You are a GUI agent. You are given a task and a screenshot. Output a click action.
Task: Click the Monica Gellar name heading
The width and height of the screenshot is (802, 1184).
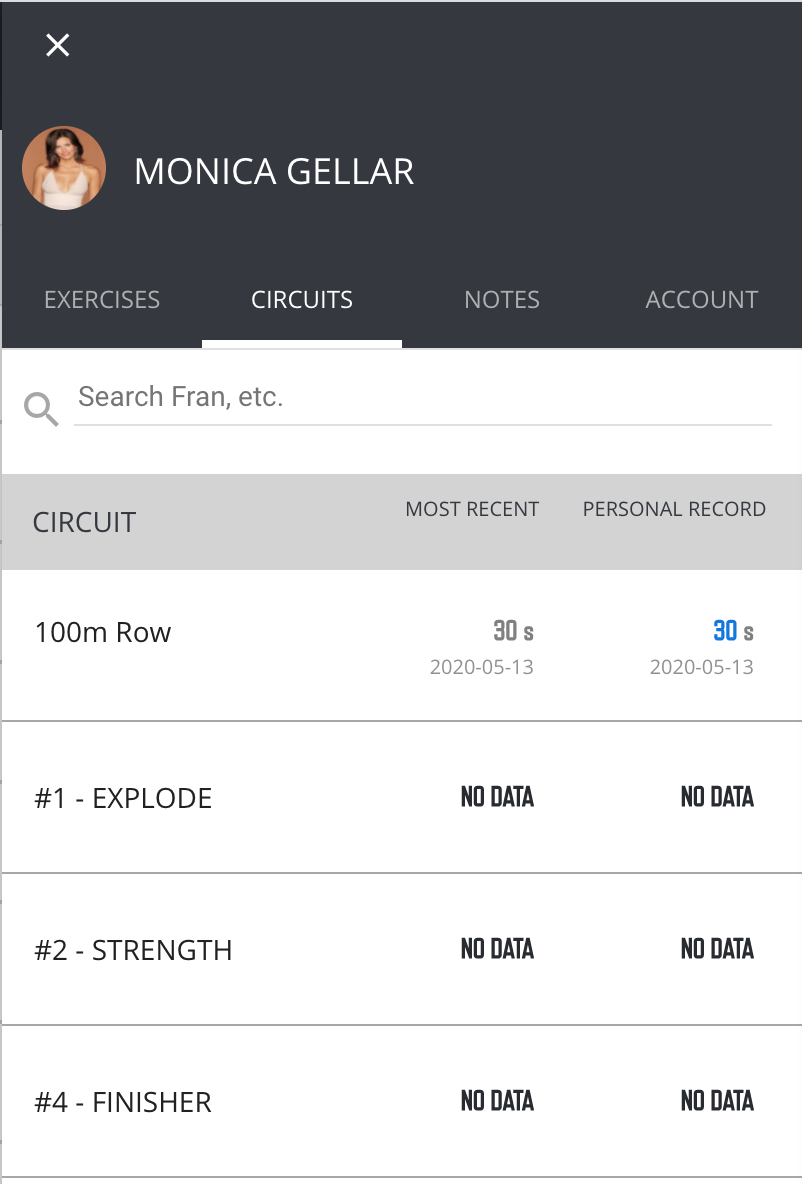(274, 171)
